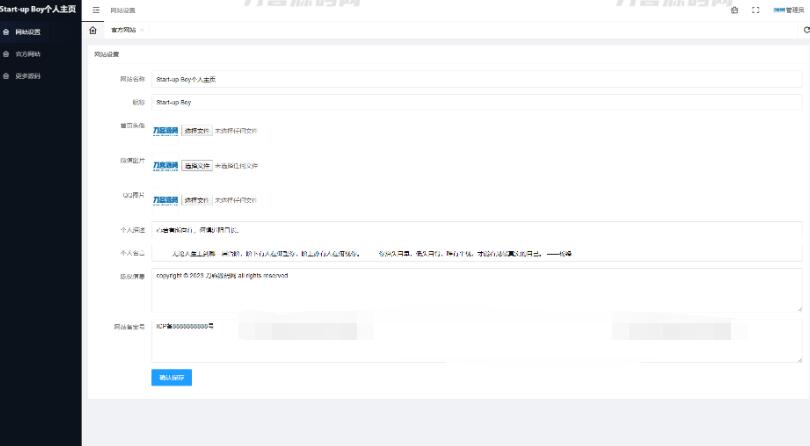
Task: Click the 更多源码 sidebar menu icon
Action: click(x=7, y=76)
